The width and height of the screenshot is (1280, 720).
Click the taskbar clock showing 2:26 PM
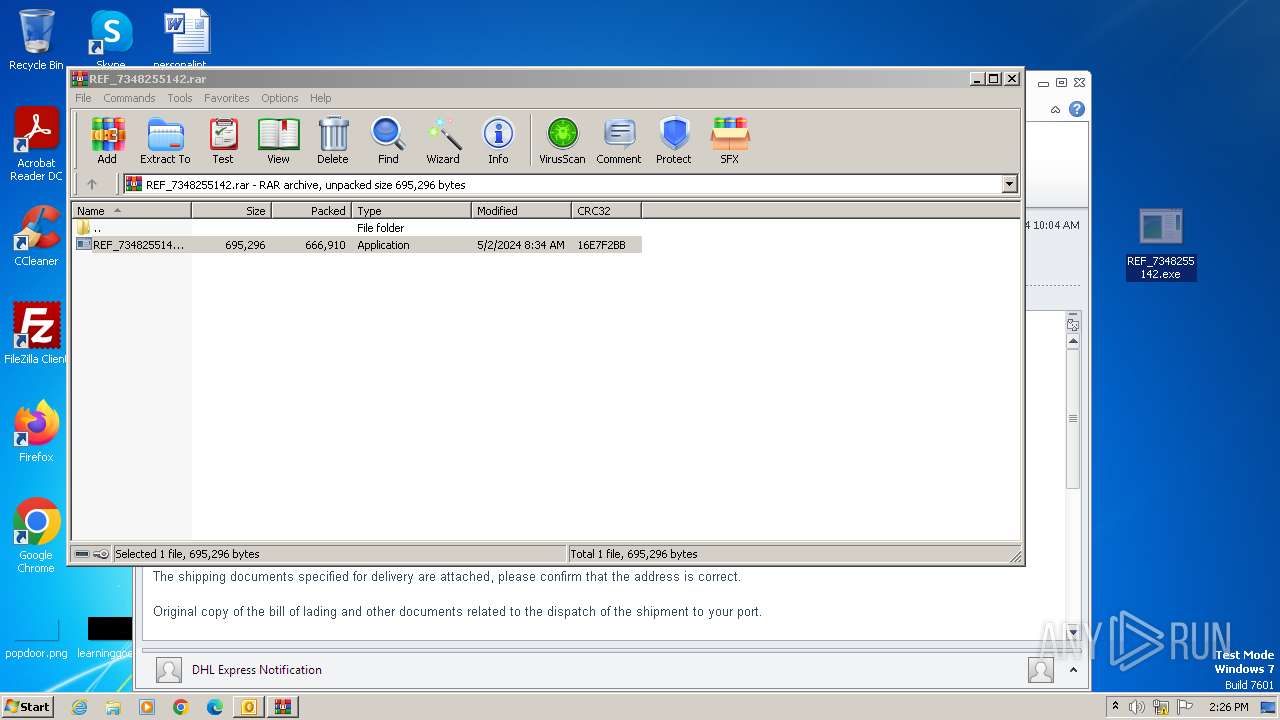pos(1228,707)
